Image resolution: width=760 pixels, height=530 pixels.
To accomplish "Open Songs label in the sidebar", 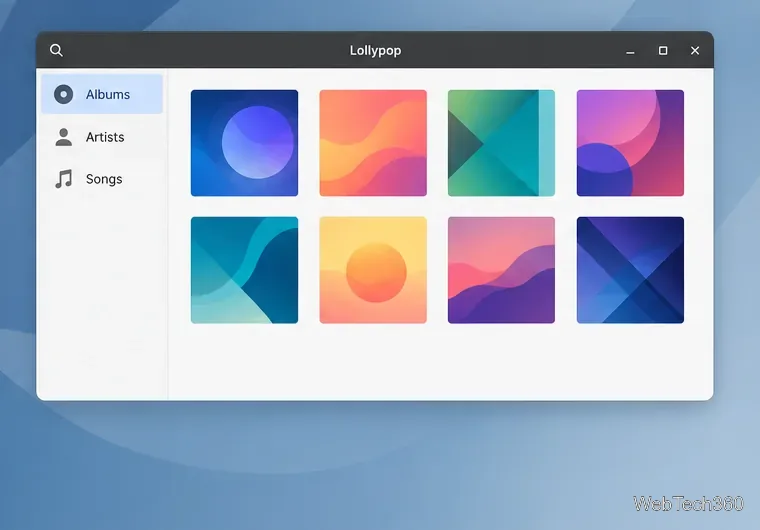I will pos(104,179).
